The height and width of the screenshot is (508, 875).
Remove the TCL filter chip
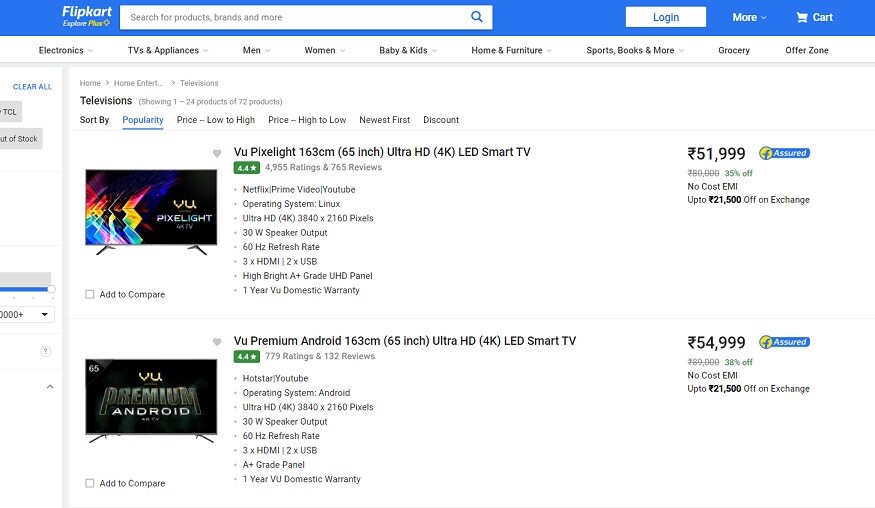(10, 112)
